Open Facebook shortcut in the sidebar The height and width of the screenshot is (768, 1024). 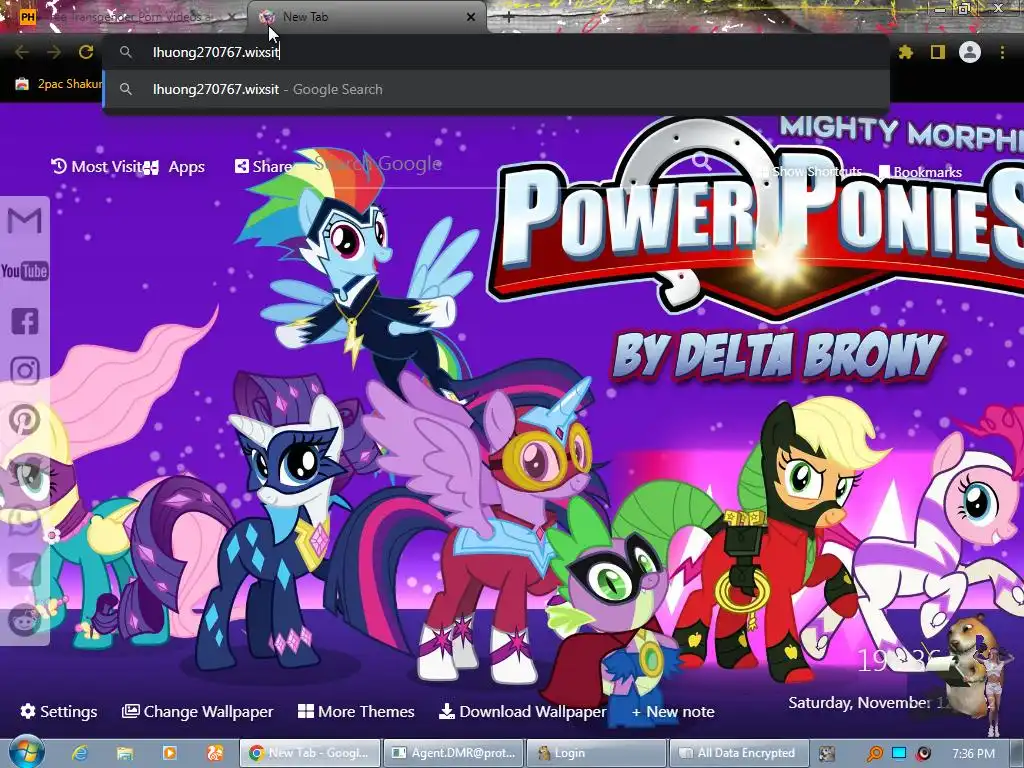point(25,321)
